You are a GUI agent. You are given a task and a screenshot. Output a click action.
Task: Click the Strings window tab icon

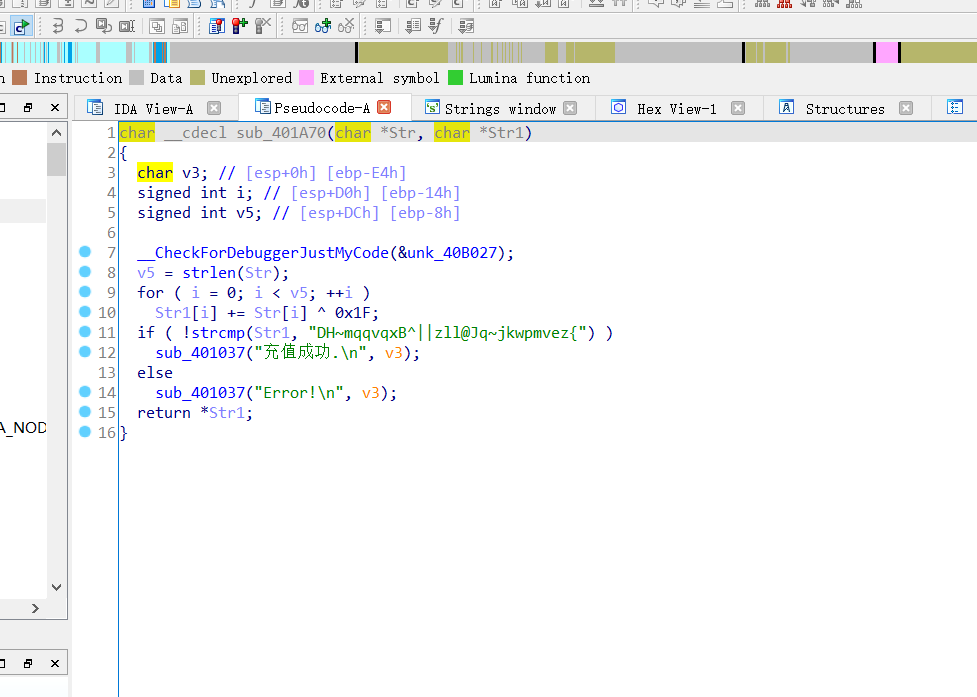point(432,108)
